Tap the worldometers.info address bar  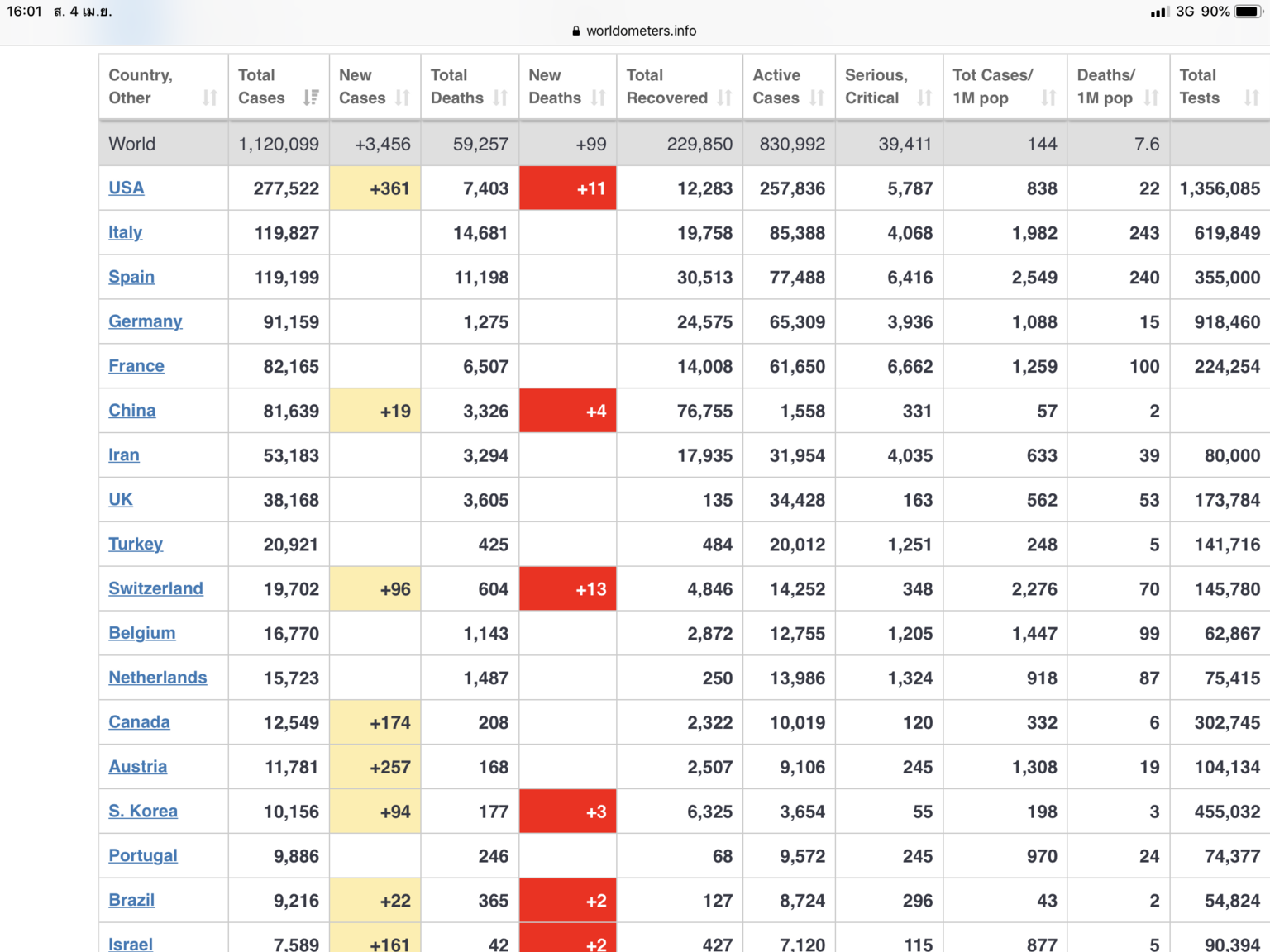coord(635,31)
